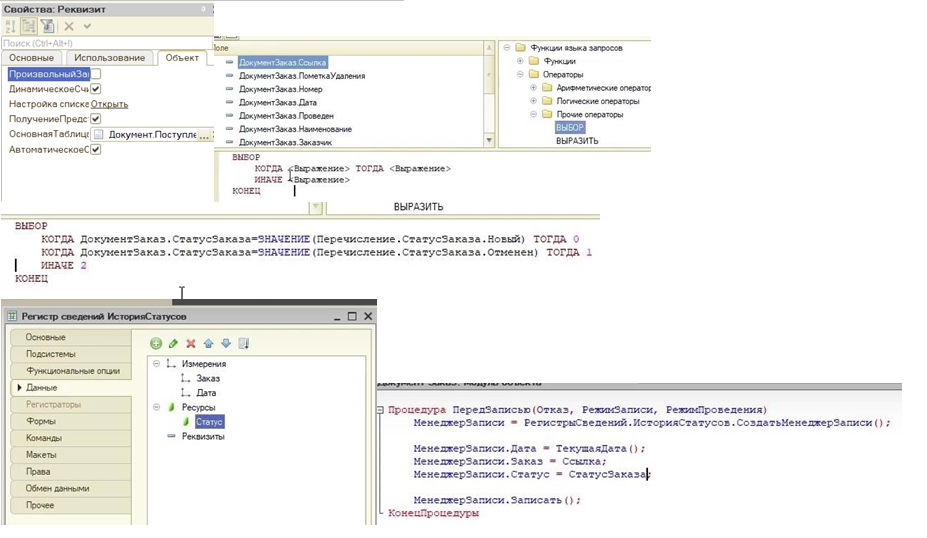
Task: Toggle the ДинамическоеСчитывание checkbox
Action: [96, 89]
